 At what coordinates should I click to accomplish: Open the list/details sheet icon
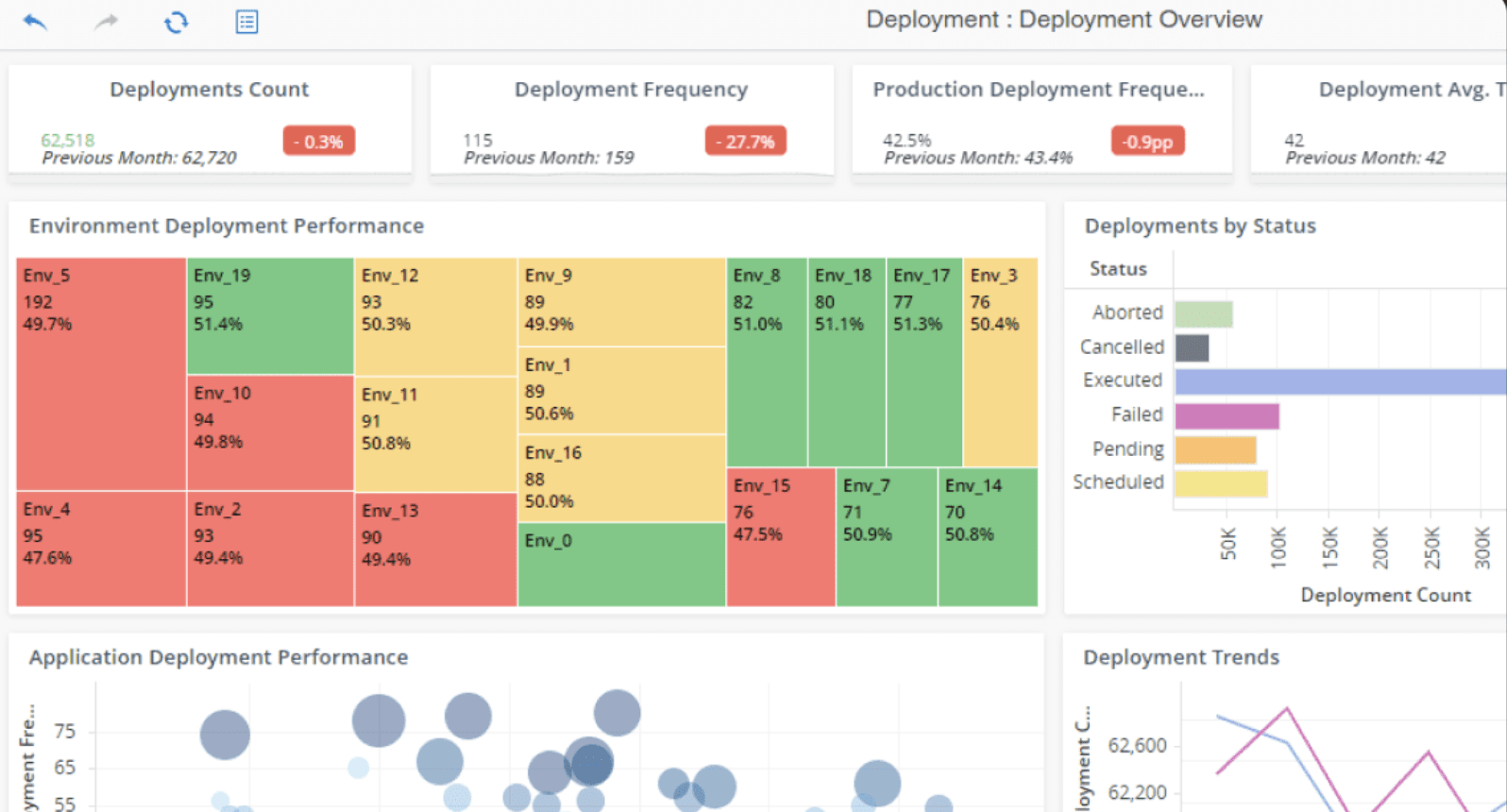[x=246, y=22]
